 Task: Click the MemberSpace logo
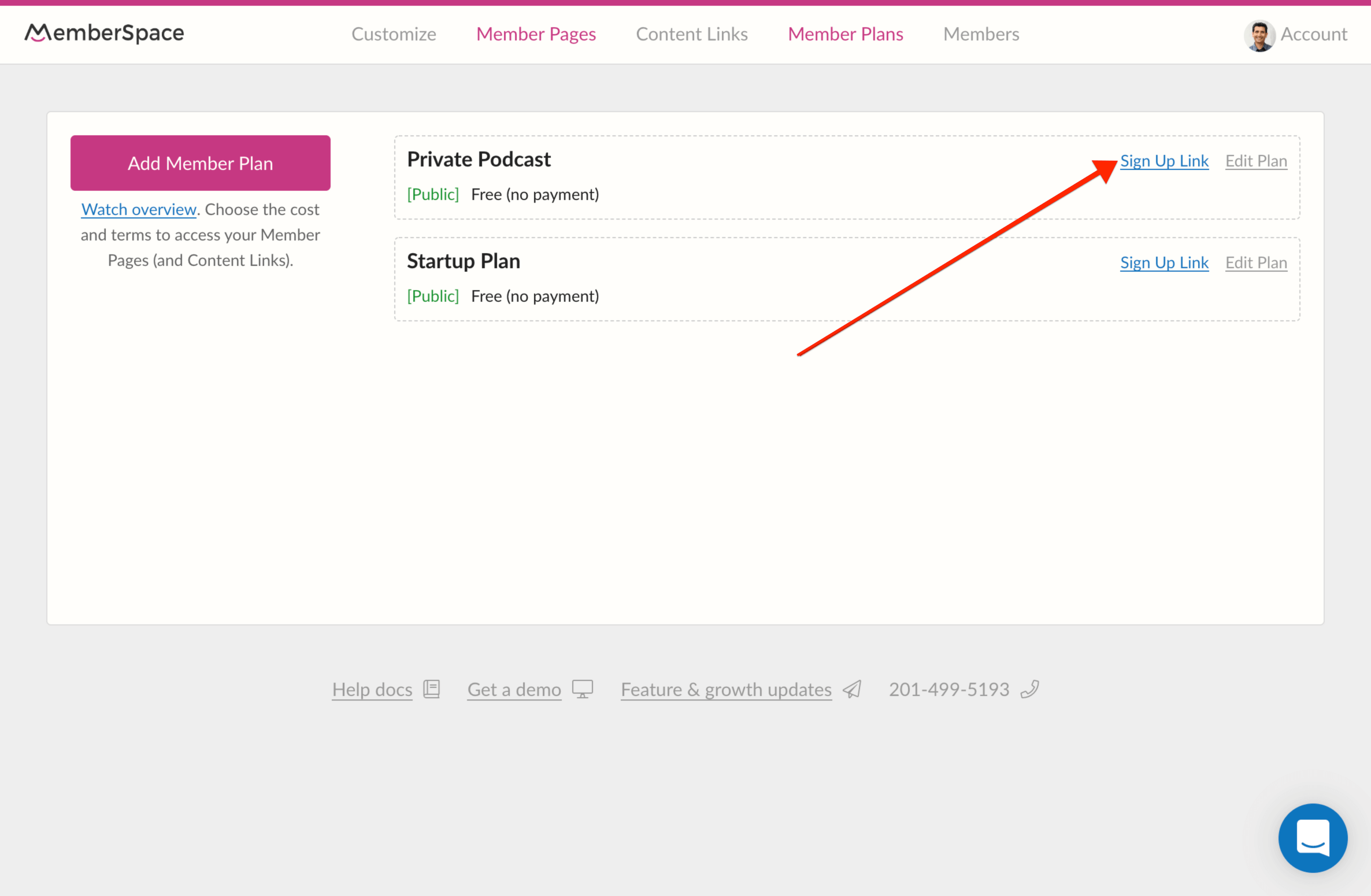pos(104,34)
